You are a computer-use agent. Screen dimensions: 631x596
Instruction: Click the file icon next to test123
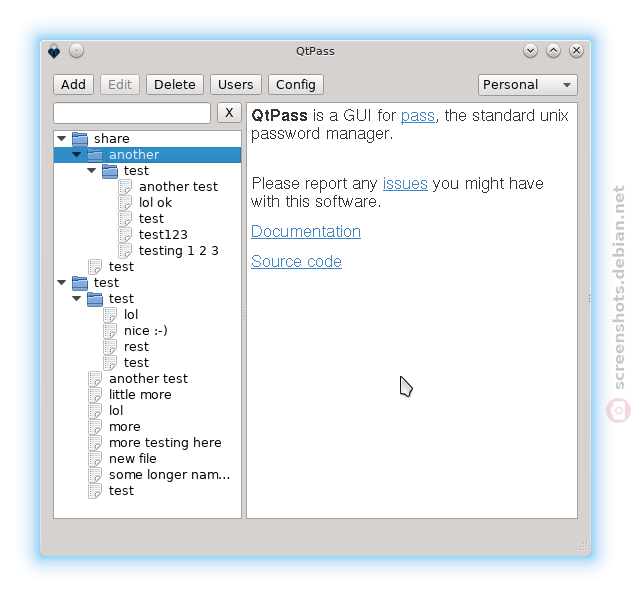(125, 235)
